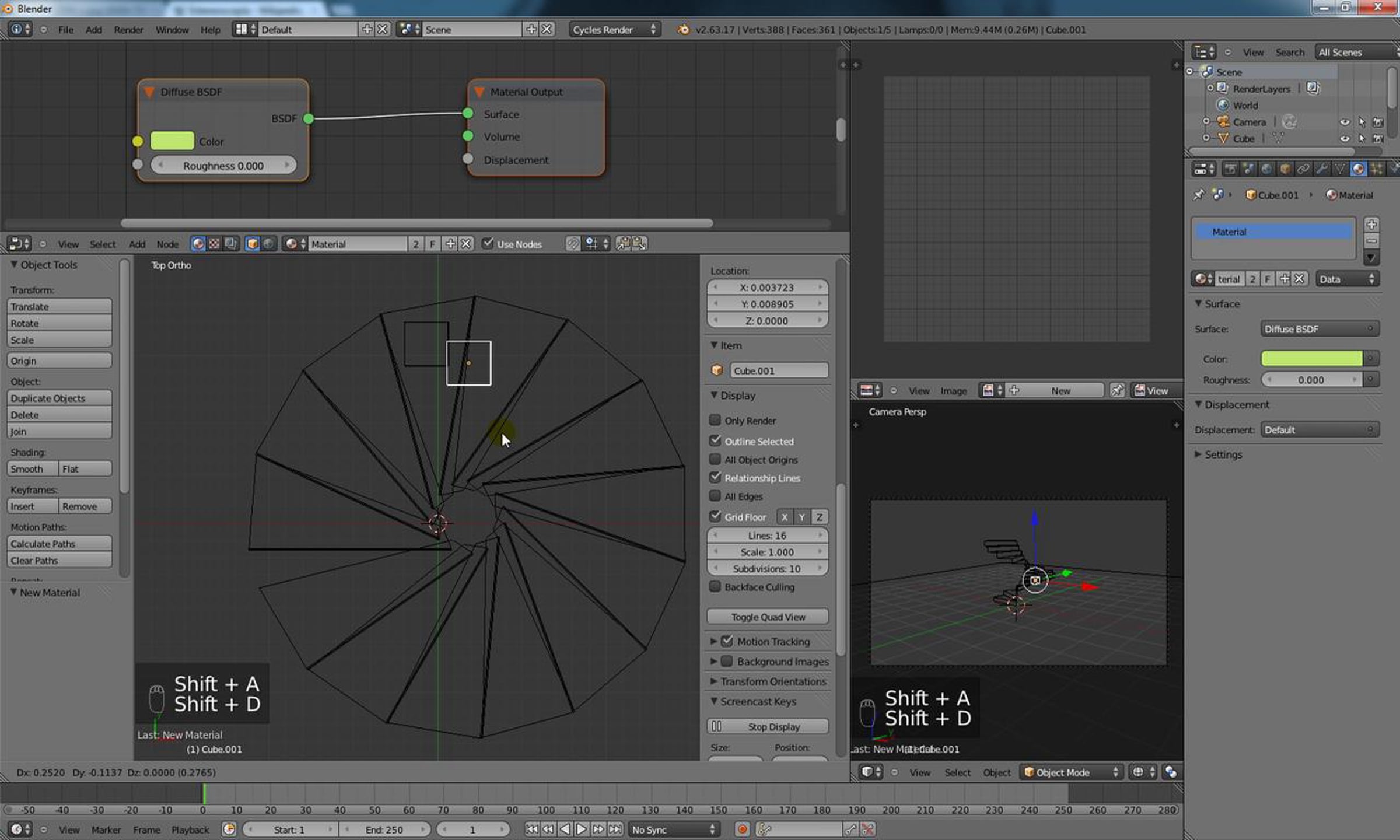Image resolution: width=1400 pixels, height=840 pixels.
Task: Hide the Camera using its eye icon
Action: point(1344,123)
